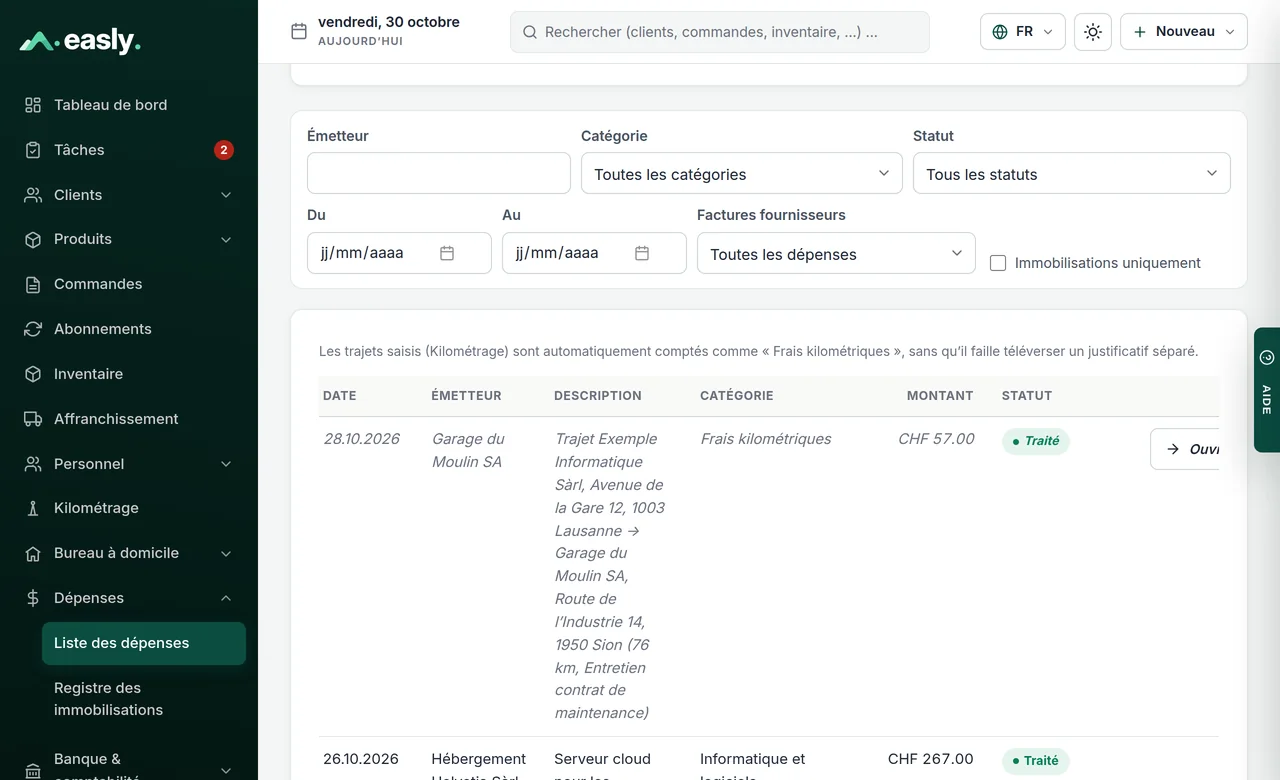Enable Immobilisations uniquement checkbox
1280x780 pixels.
(x=998, y=263)
